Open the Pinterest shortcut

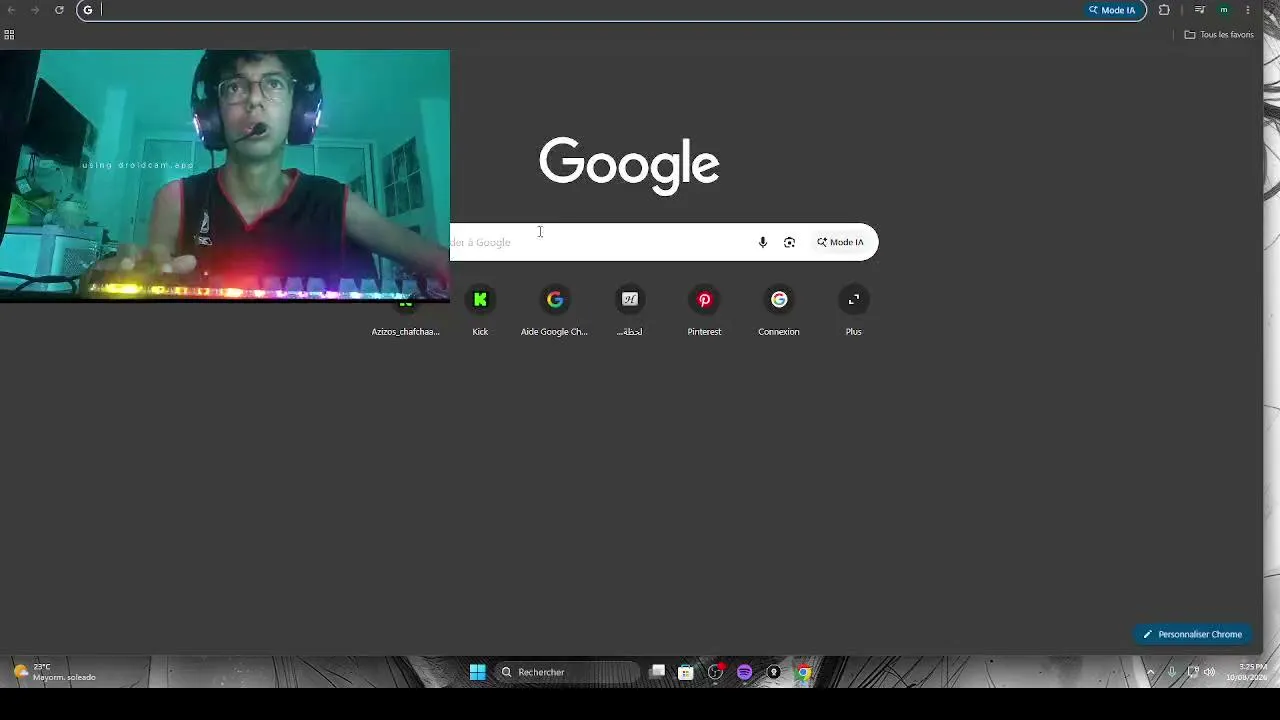[704, 310]
